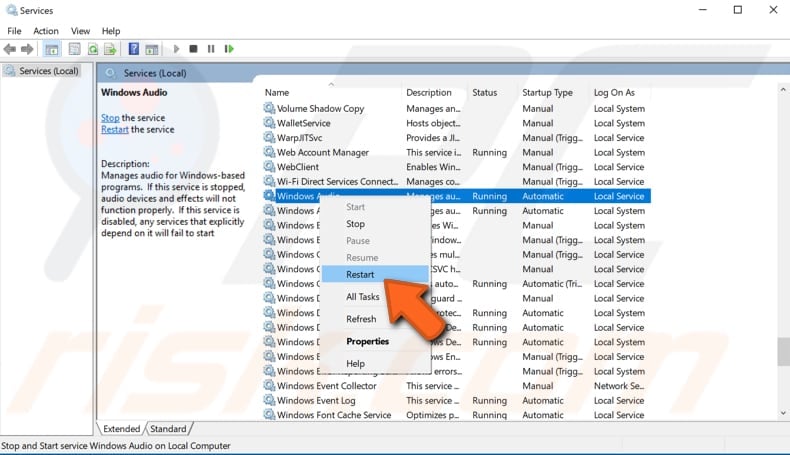Choose Help in the context menu
The width and height of the screenshot is (790, 455).
click(375, 363)
